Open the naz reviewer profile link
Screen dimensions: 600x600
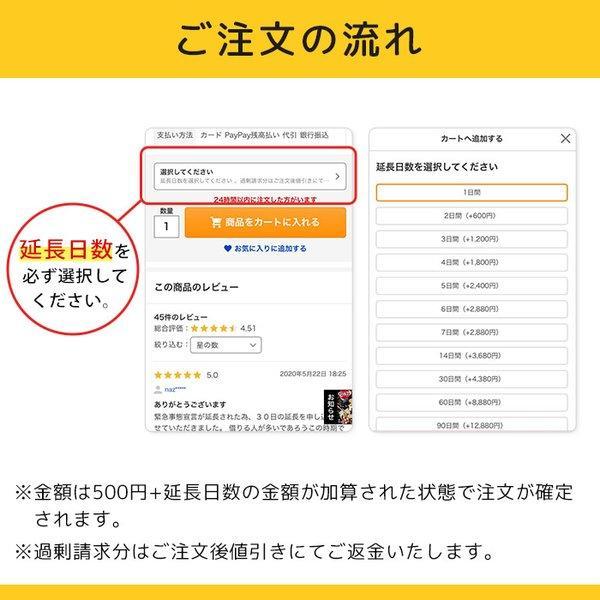click(175, 390)
